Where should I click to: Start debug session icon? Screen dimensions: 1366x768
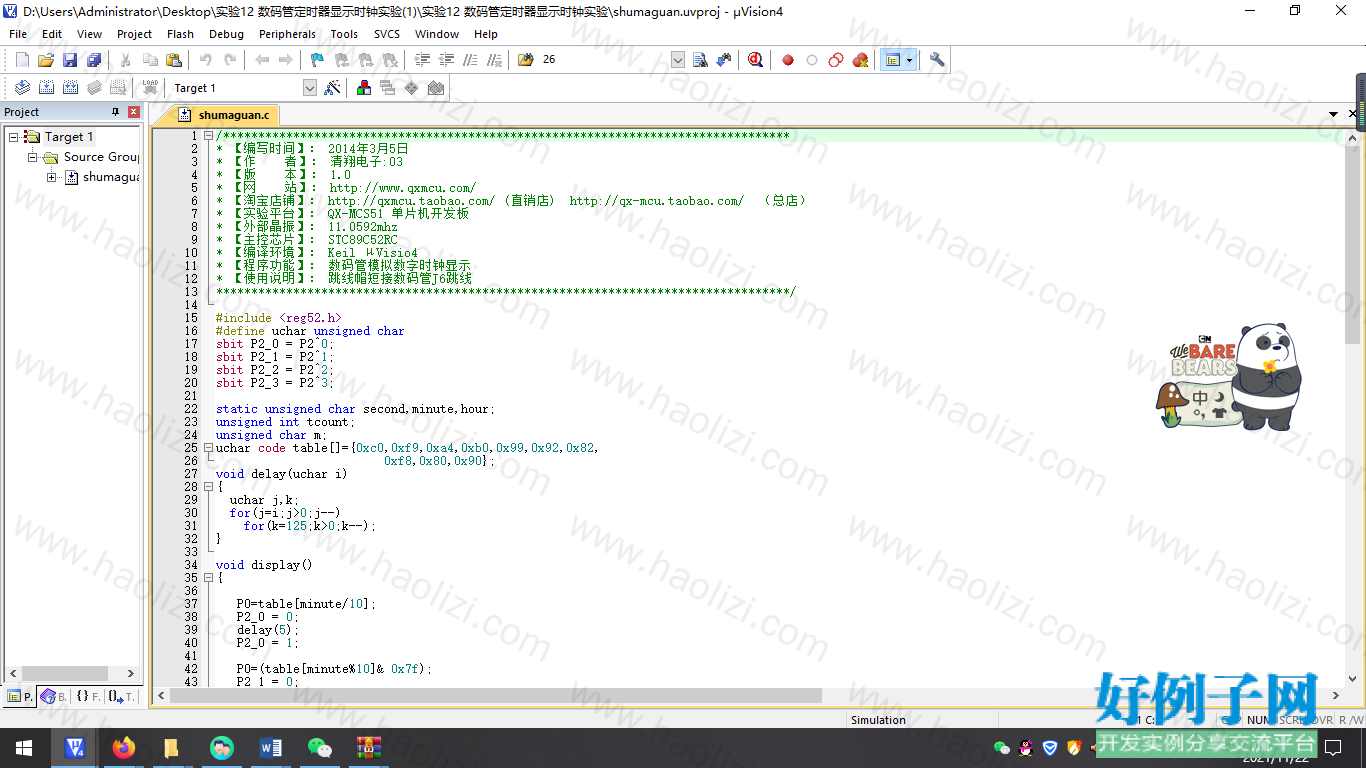[756, 60]
